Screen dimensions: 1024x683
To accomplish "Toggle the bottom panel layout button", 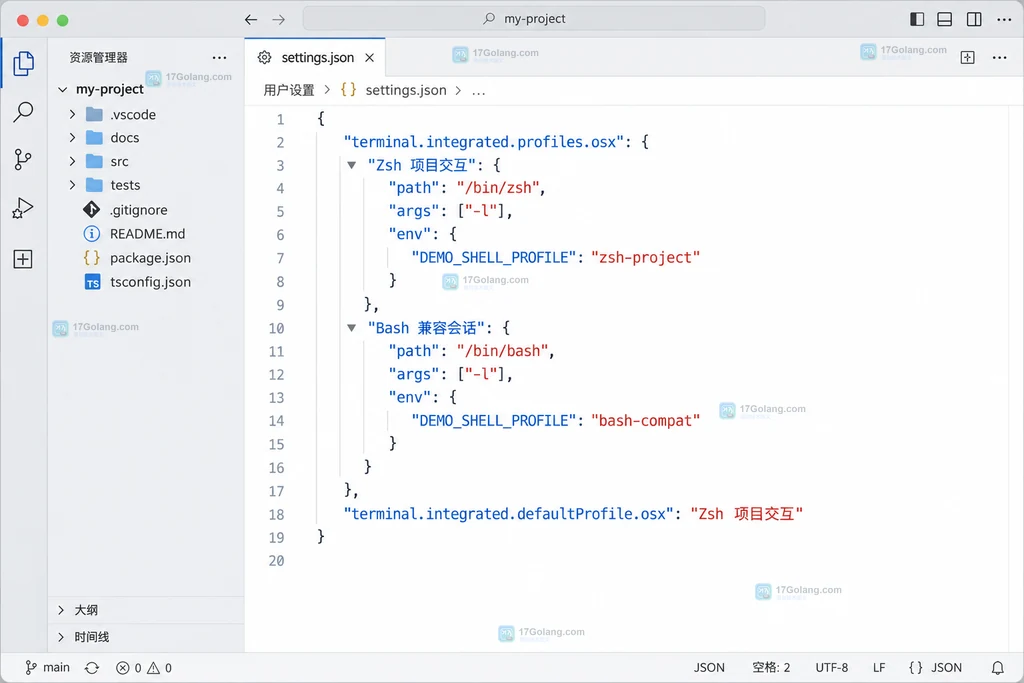I will 944,20.
